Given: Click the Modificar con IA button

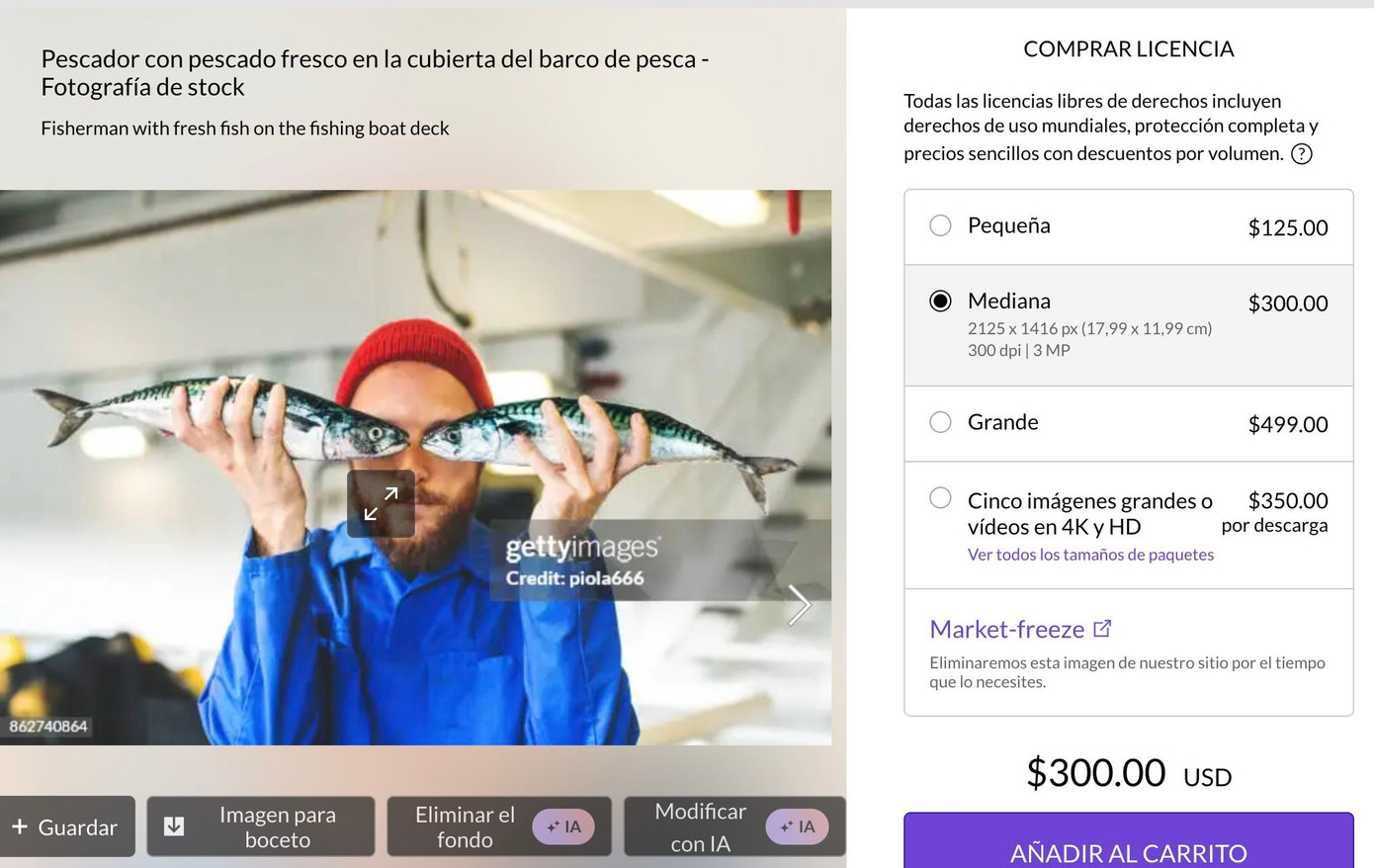Looking at the screenshot, I should [x=734, y=826].
